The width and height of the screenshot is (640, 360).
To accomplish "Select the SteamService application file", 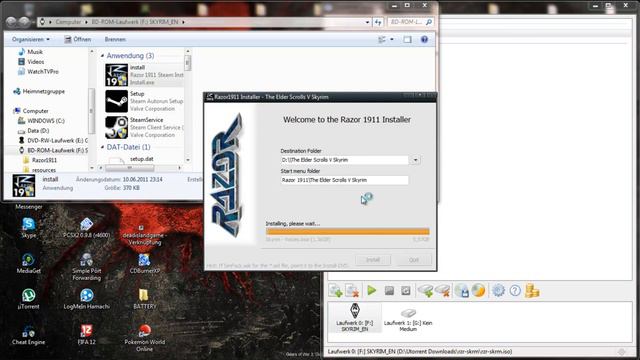I will [144, 127].
